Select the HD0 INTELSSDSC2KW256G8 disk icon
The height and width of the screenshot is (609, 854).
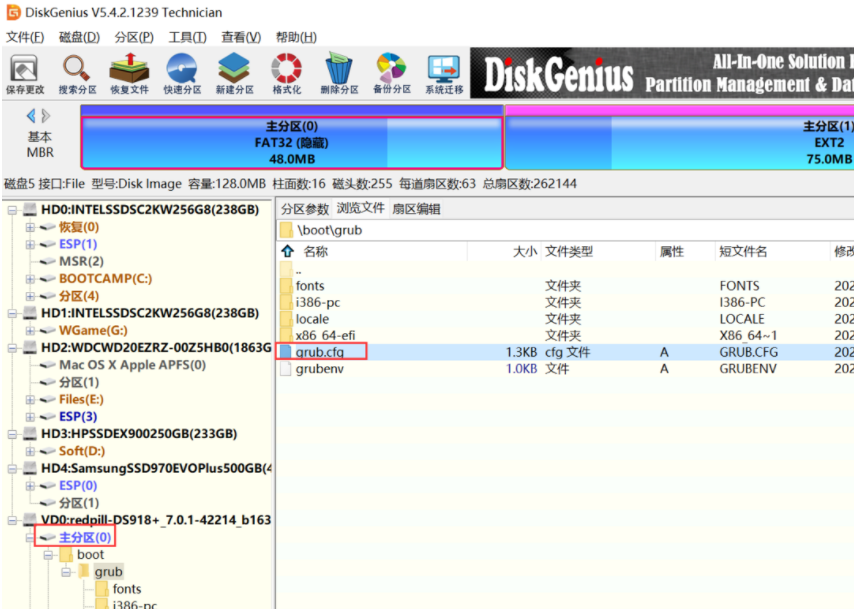coord(30,210)
